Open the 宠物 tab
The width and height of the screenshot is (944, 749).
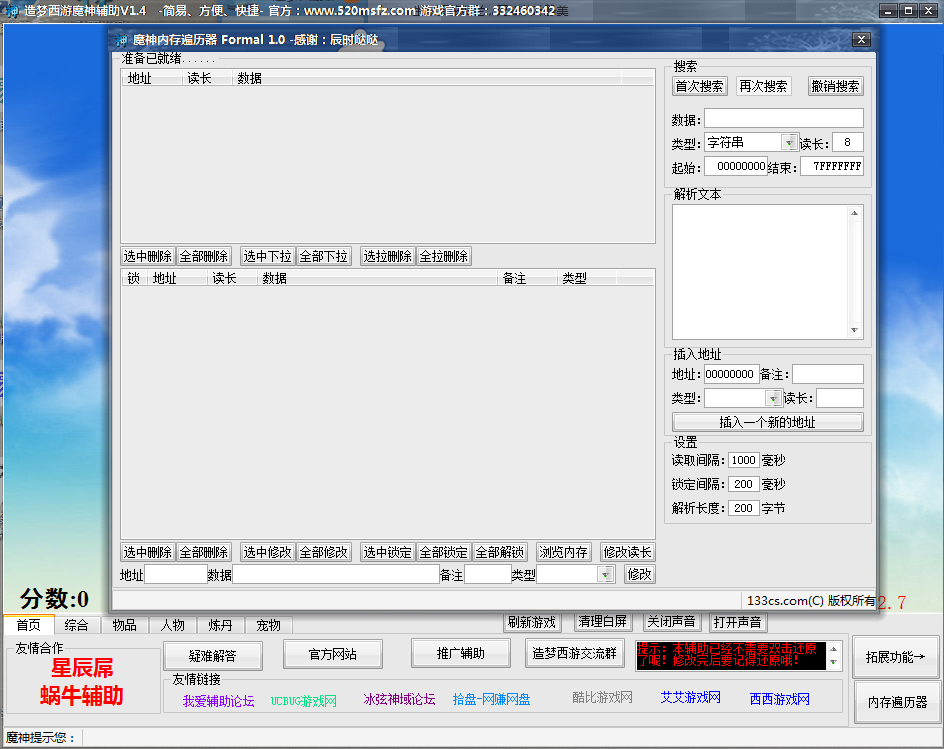pos(269,625)
